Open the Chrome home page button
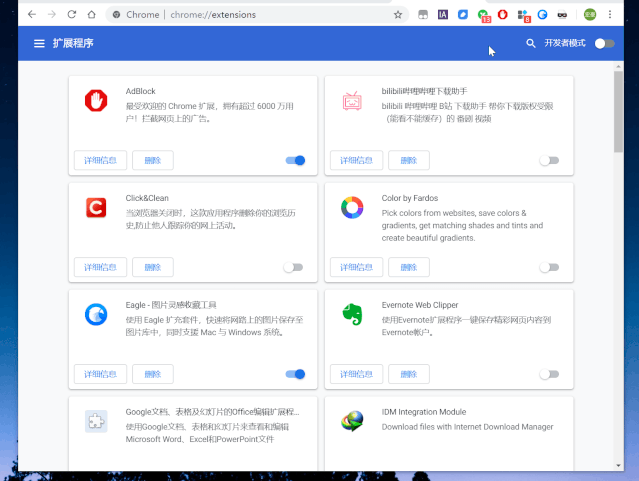The width and height of the screenshot is (639, 481). coord(92,15)
